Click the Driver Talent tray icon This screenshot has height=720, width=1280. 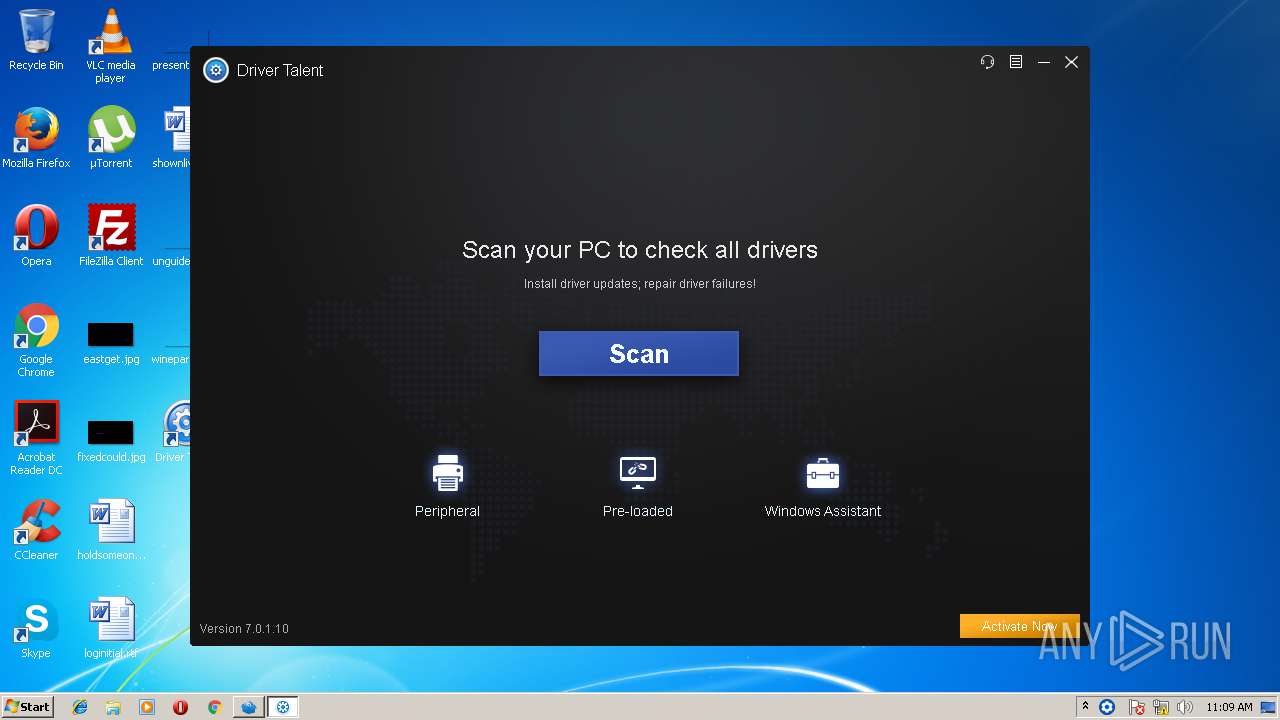pyautogui.click(x=1107, y=707)
